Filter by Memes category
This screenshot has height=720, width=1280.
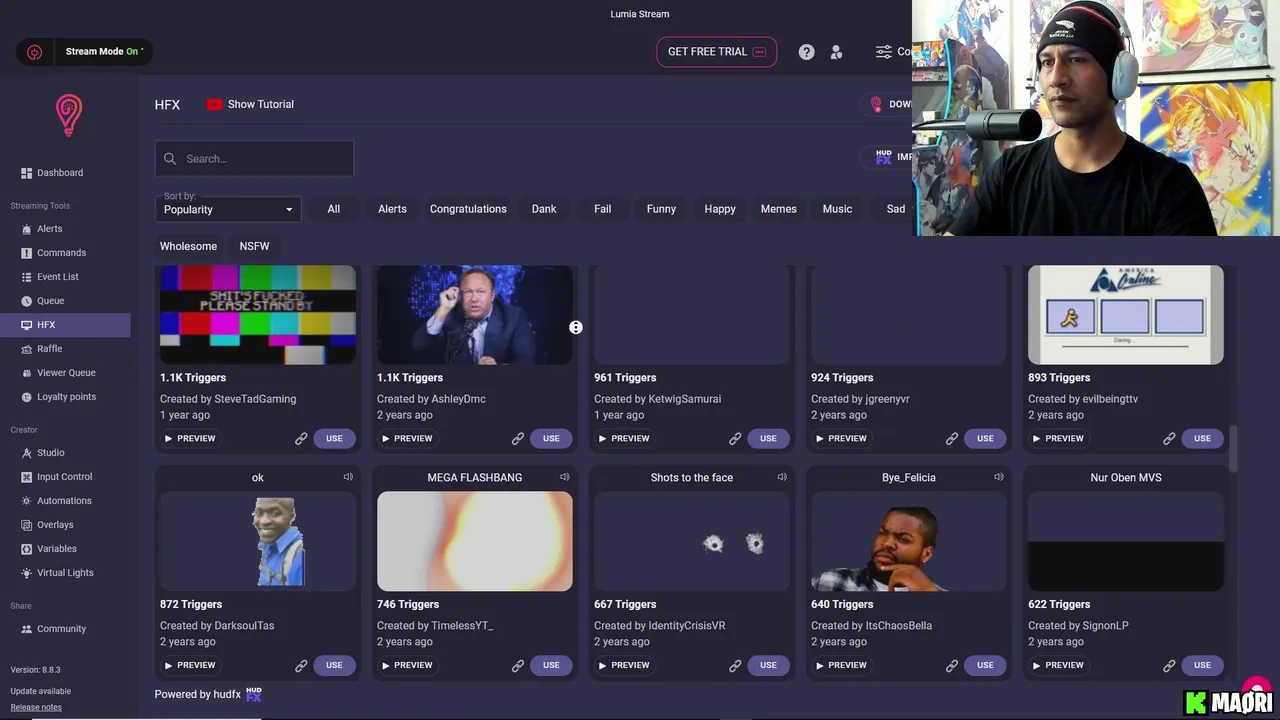tap(778, 209)
